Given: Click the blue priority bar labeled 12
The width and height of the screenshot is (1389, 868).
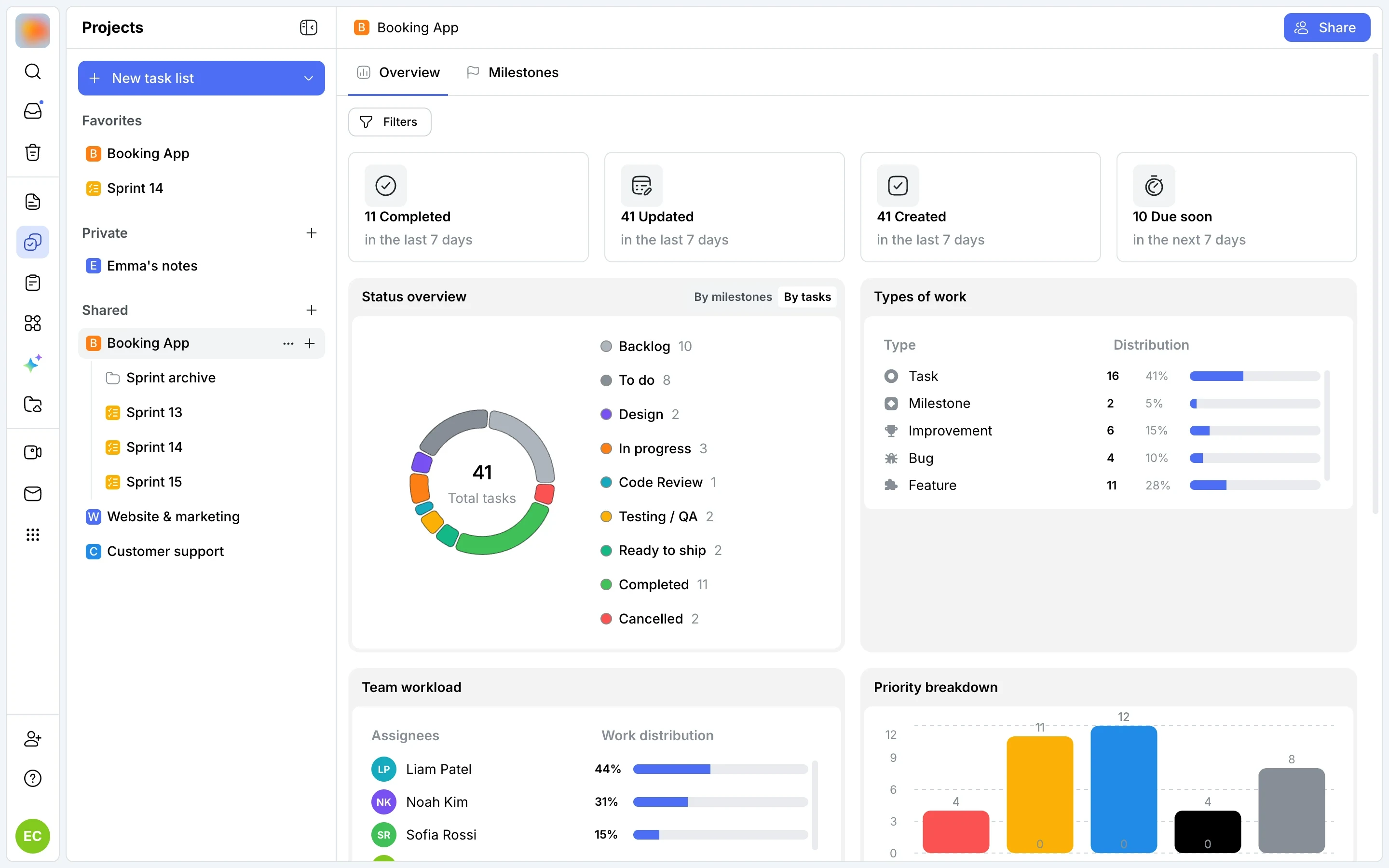Looking at the screenshot, I should pyautogui.click(x=1123, y=789).
